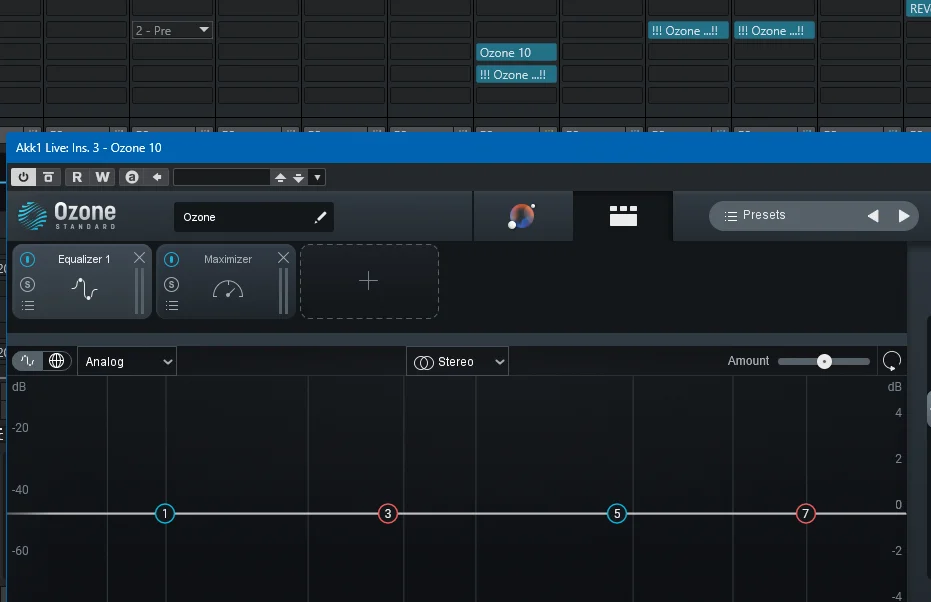The height and width of the screenshot is (602, 931).
Task: Toggle power on Maximizer module
Action: click(x=172, y=259)
